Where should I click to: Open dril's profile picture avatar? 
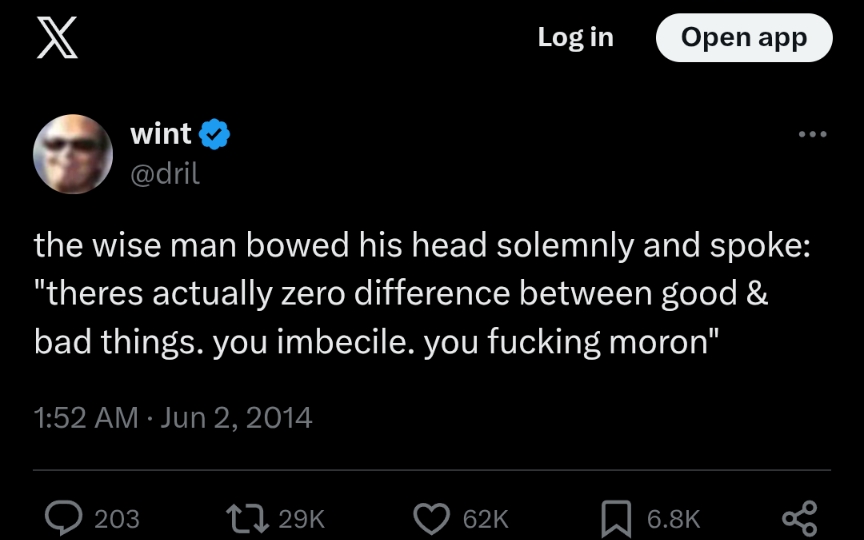[x=73, y=153]
